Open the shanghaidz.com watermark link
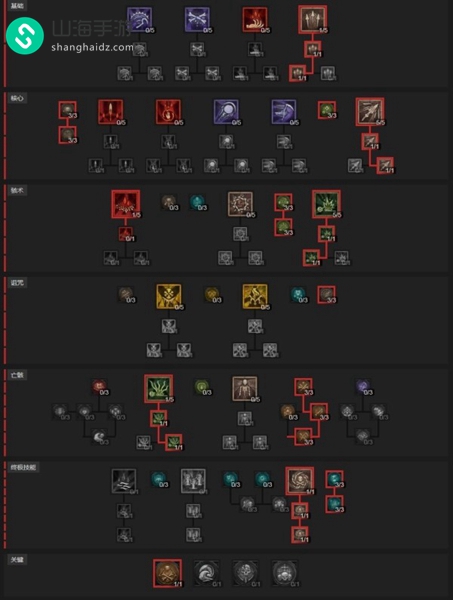Screen dimensions: 453x600 [92, 47]
